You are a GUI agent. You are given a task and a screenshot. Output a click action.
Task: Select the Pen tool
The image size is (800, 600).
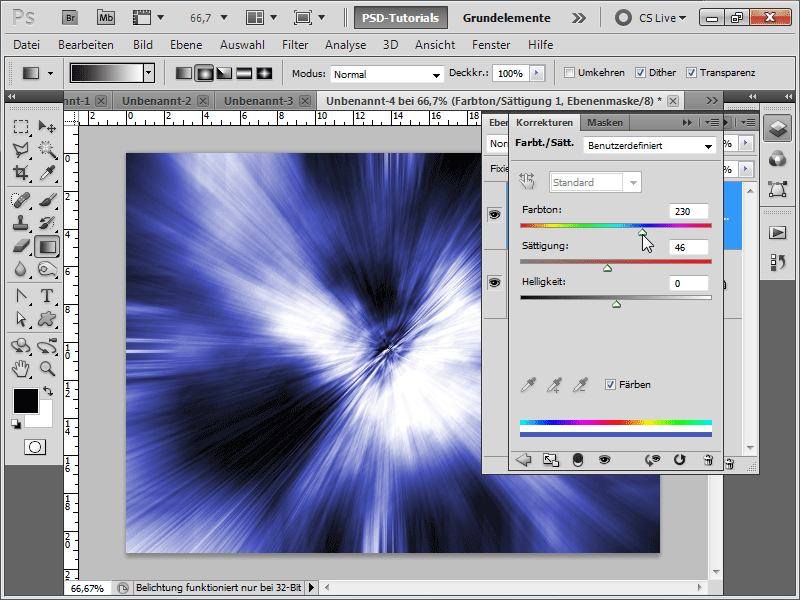[21, 296]
